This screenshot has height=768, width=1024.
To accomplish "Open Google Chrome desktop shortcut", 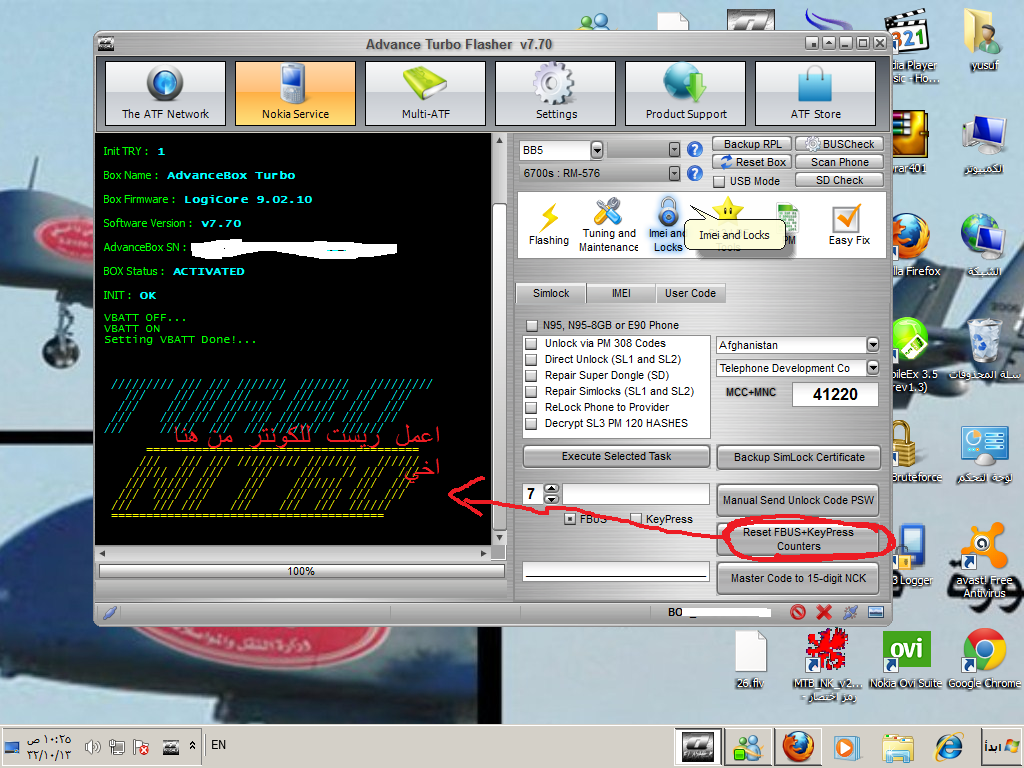I will [x=984, y=660].
